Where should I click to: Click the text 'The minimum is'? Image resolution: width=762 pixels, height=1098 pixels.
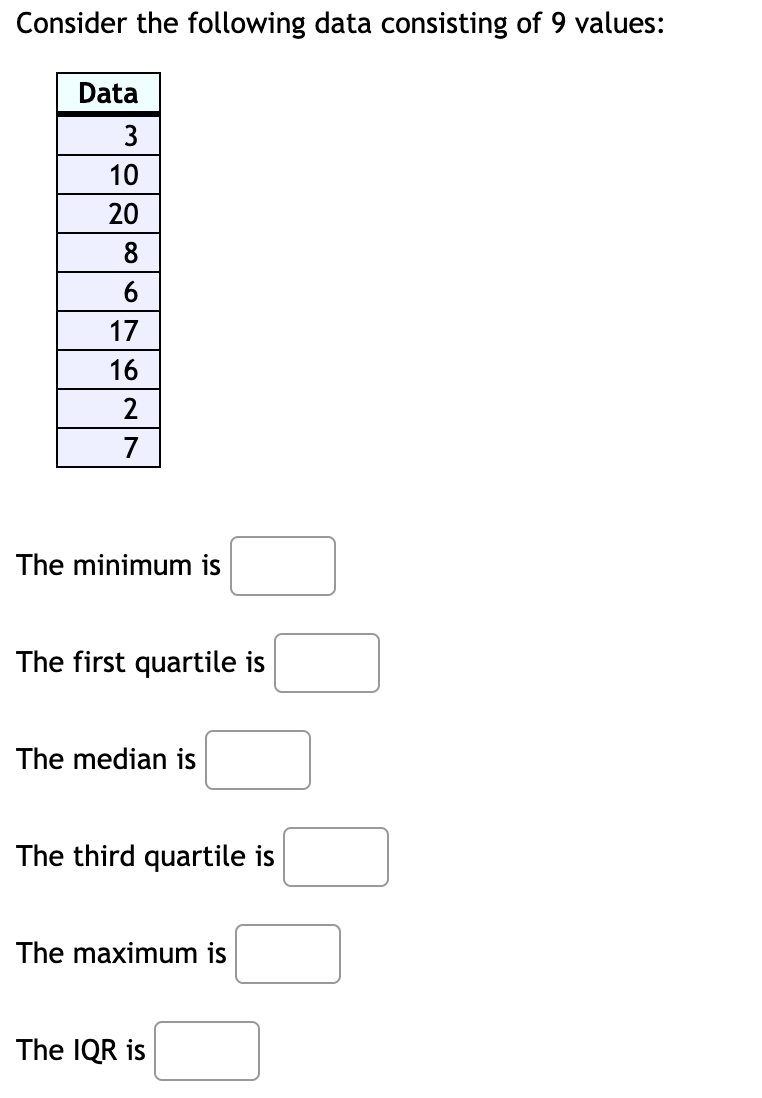pyautogui.click(x=118, y=565)
